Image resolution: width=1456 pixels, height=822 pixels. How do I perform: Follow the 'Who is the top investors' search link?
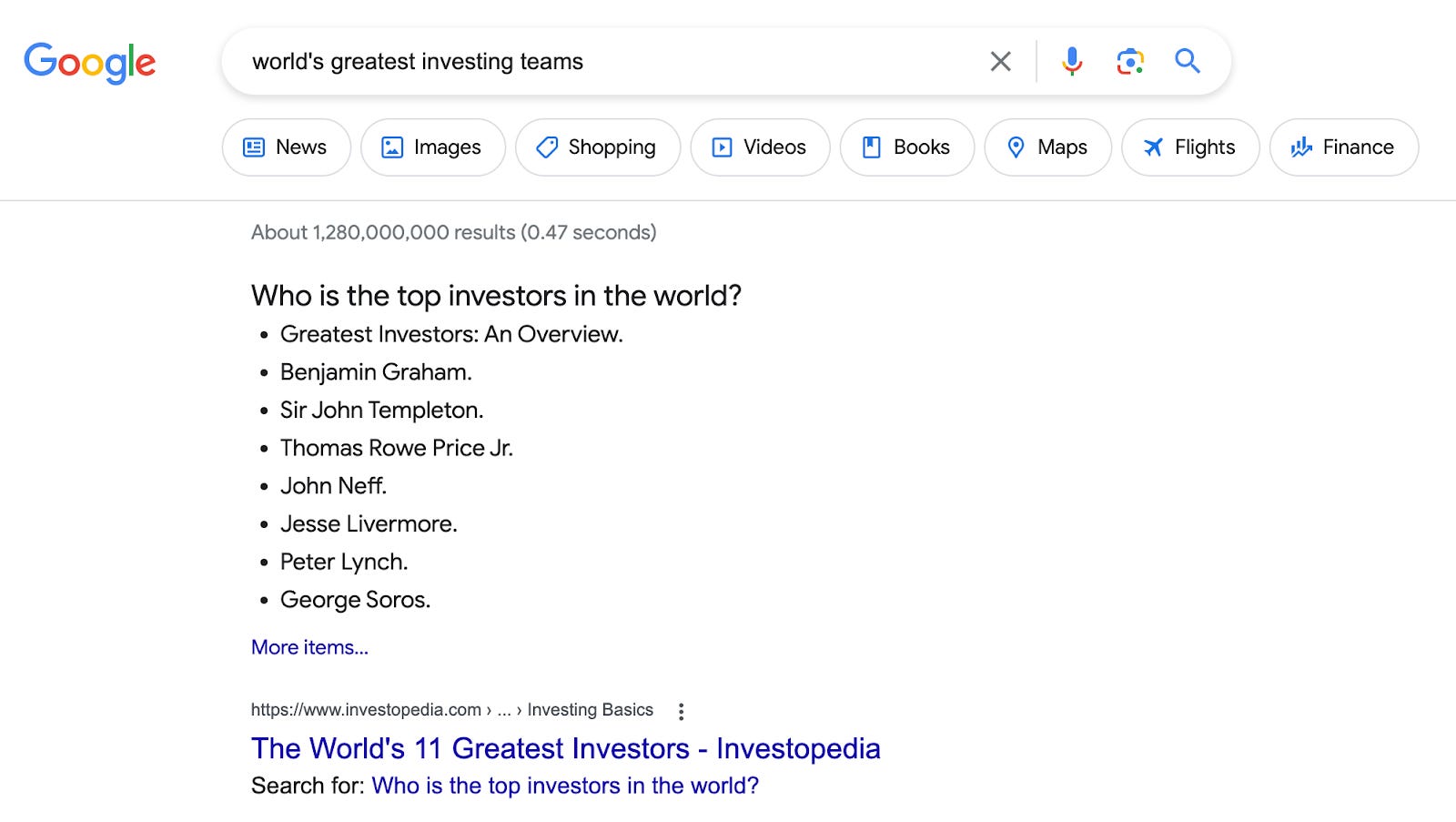pos(565,786)
